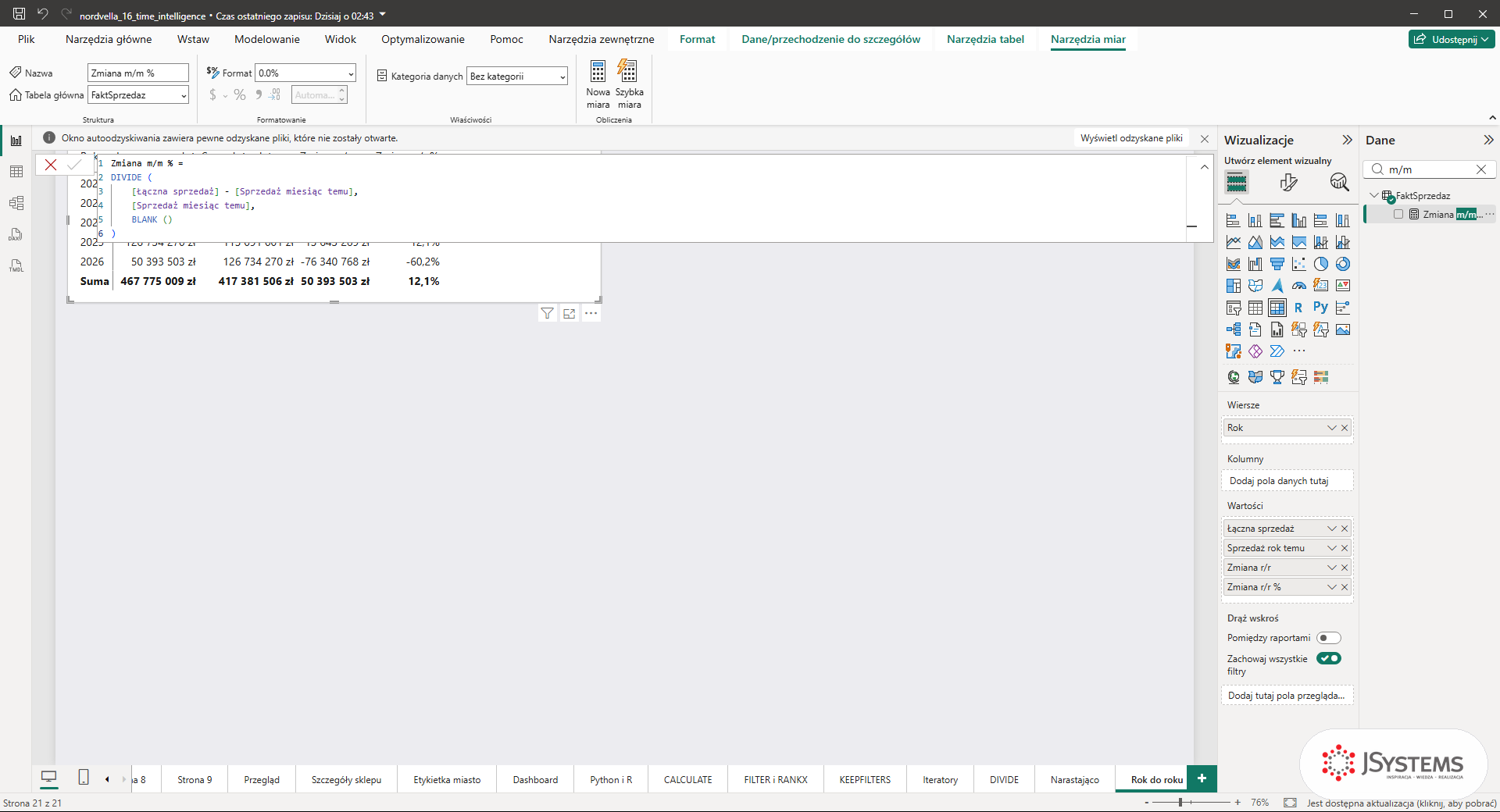Select the donut chart visual
Viewport: 1500px width, 812px height.
click(1343, 264)
